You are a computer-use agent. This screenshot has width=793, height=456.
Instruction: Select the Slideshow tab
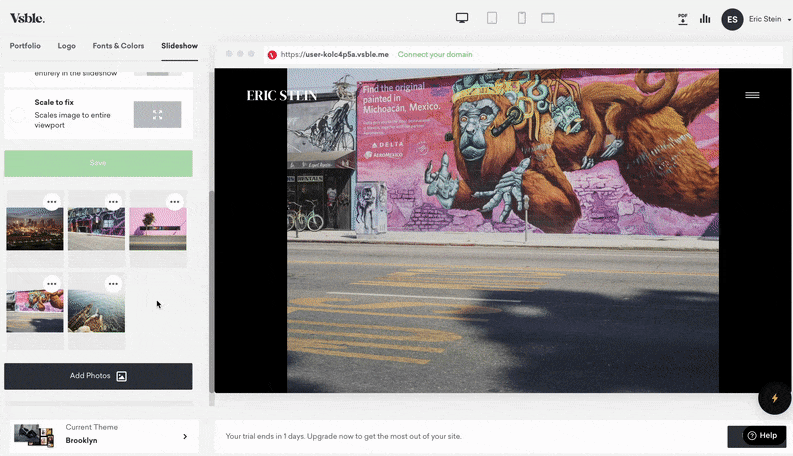[x=180, y=45]
